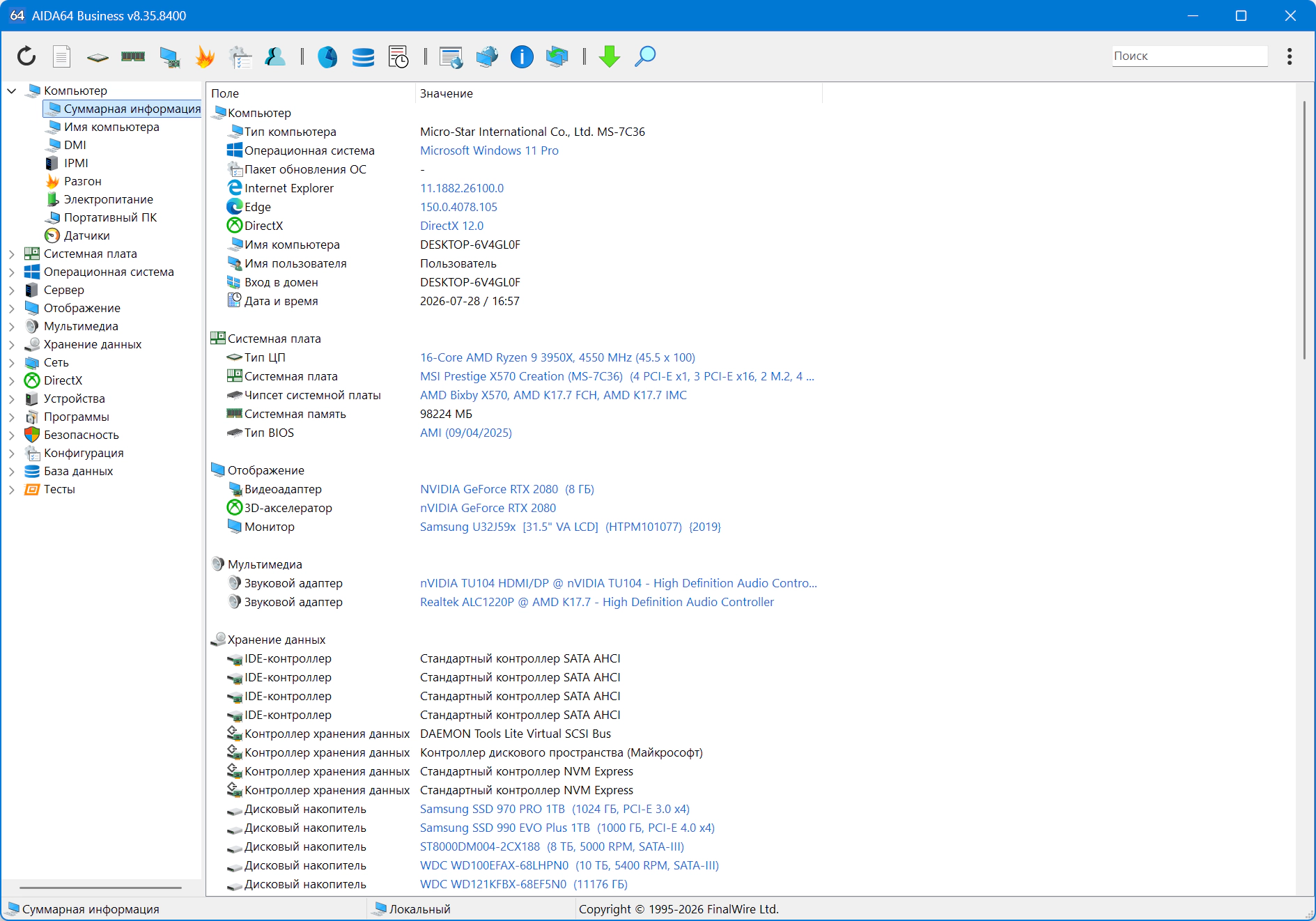The height and width of the screenshot is (921, 1316).
Task: Select IPMI tree item
Action: (76, 163)
